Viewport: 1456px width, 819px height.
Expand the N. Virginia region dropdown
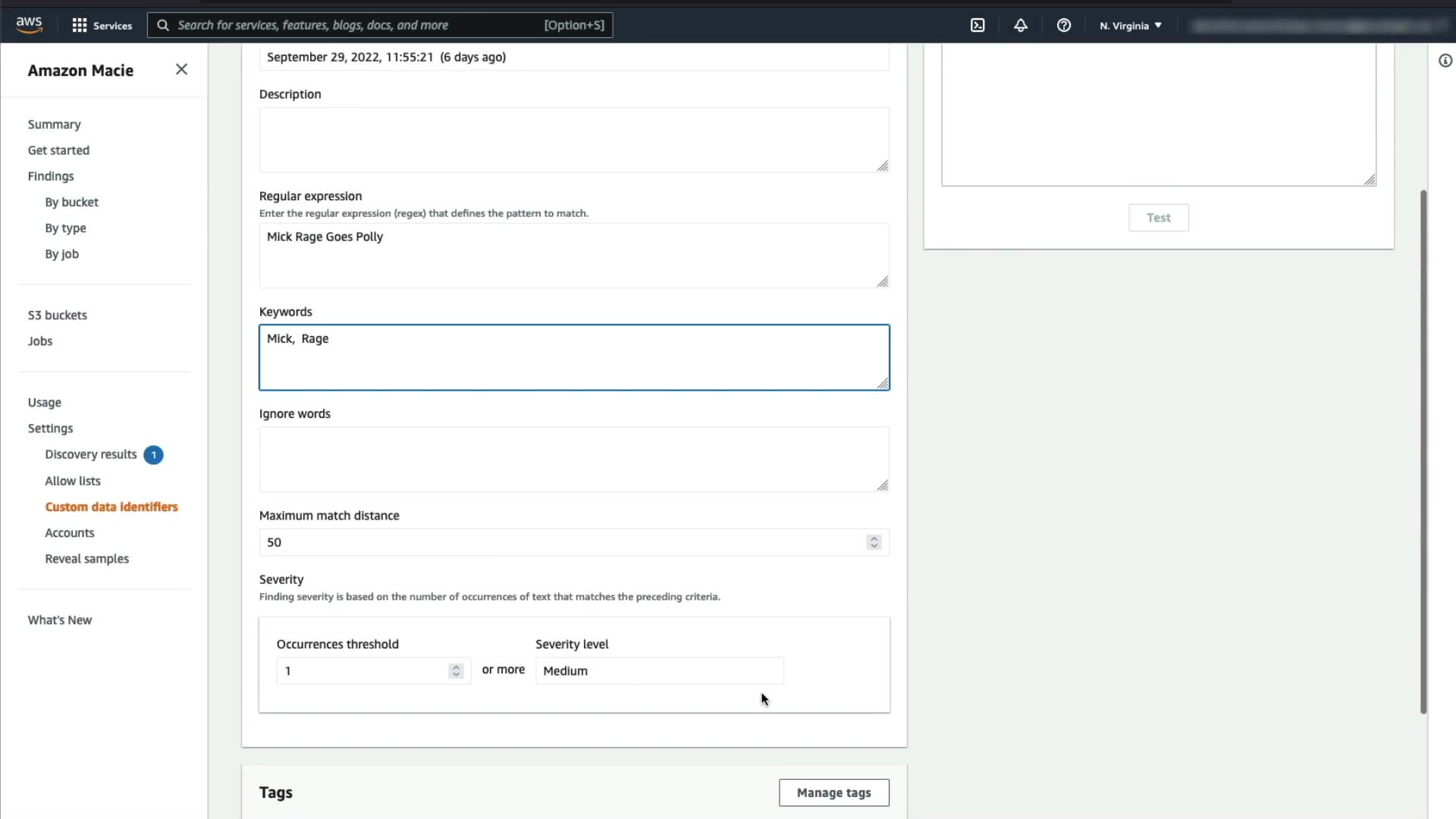1131,25
